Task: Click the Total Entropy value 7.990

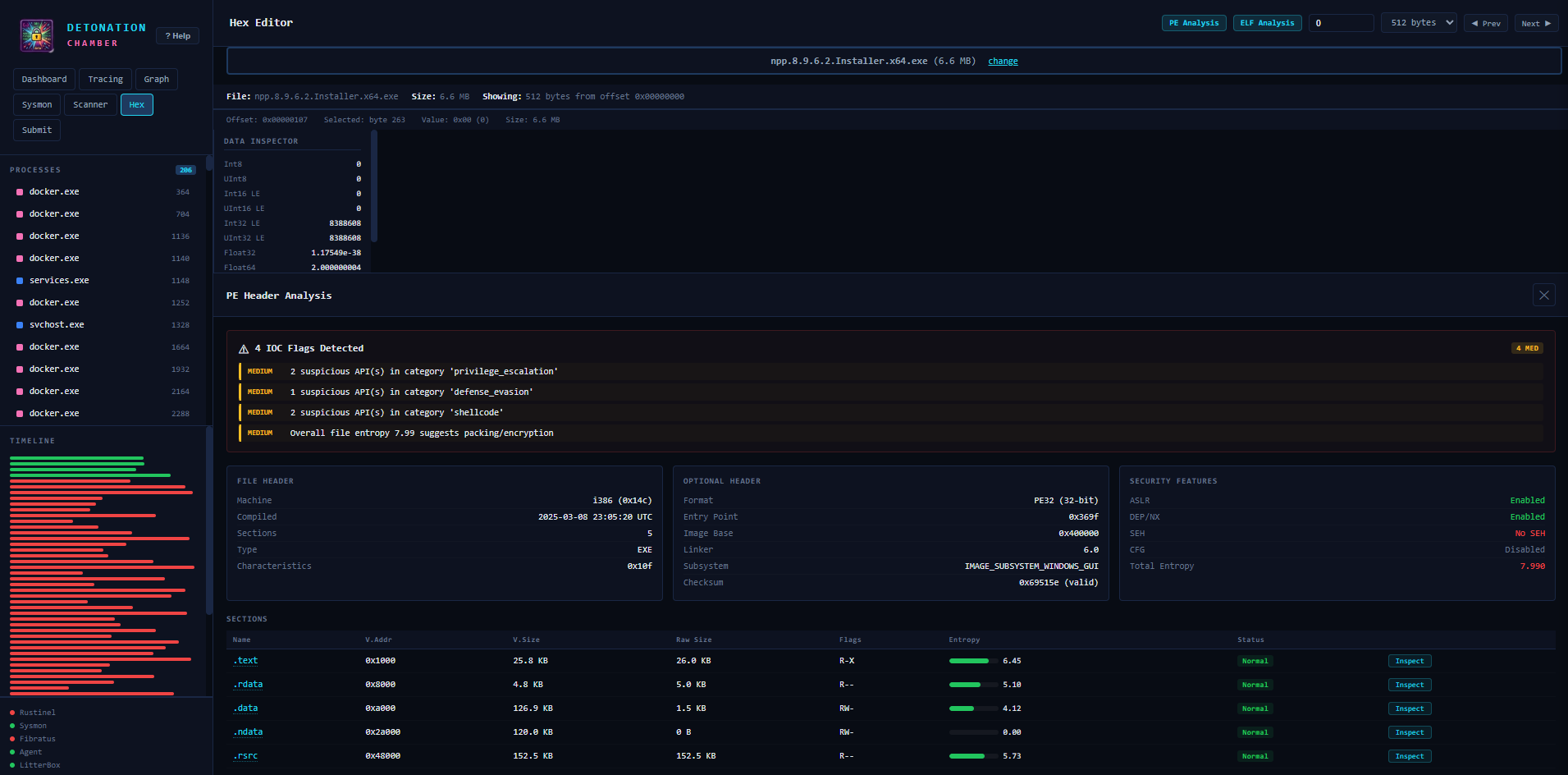Action: tap(1532, 566)
